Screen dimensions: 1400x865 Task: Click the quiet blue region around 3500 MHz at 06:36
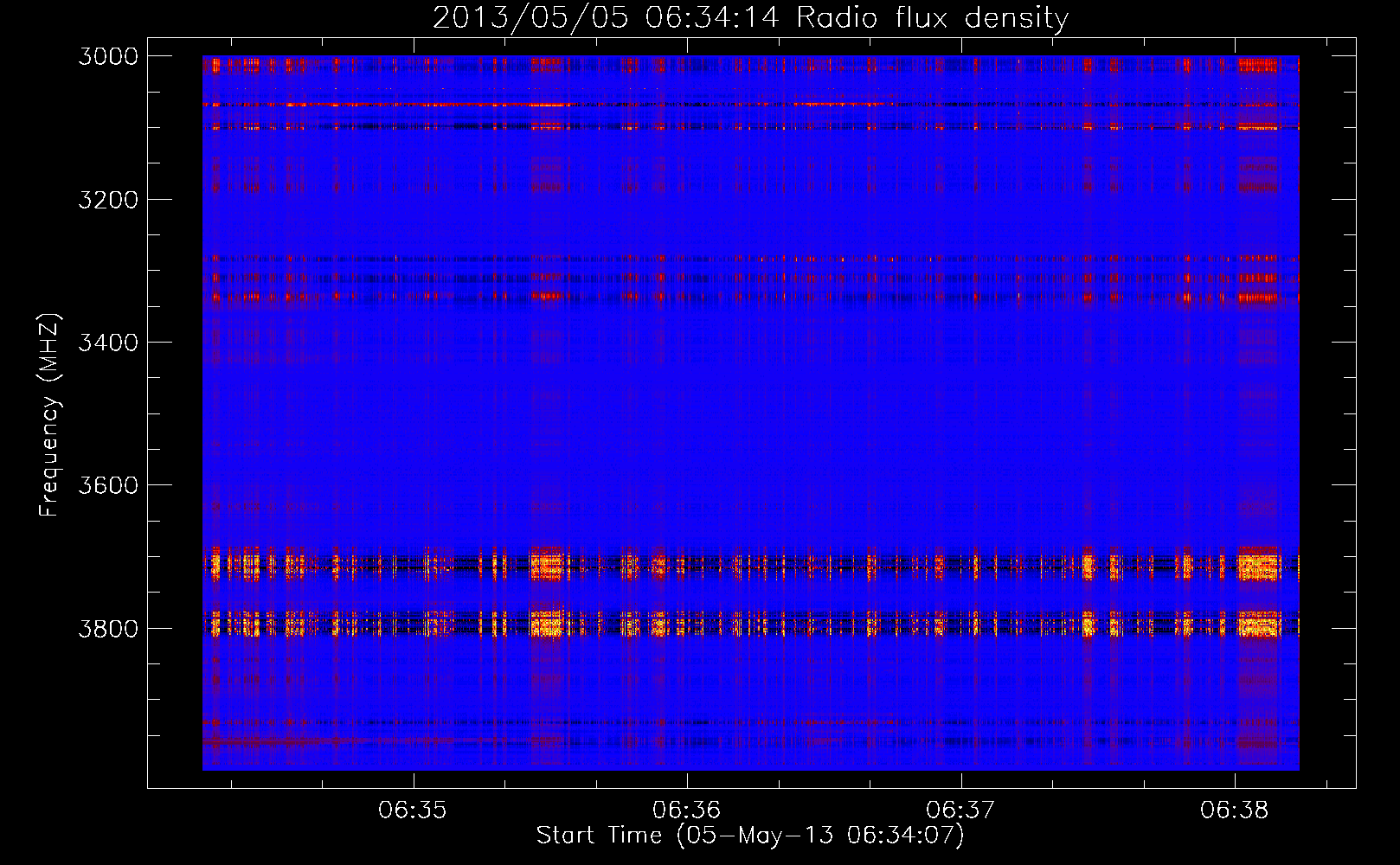pyautogui.click(x=687, y=413)
